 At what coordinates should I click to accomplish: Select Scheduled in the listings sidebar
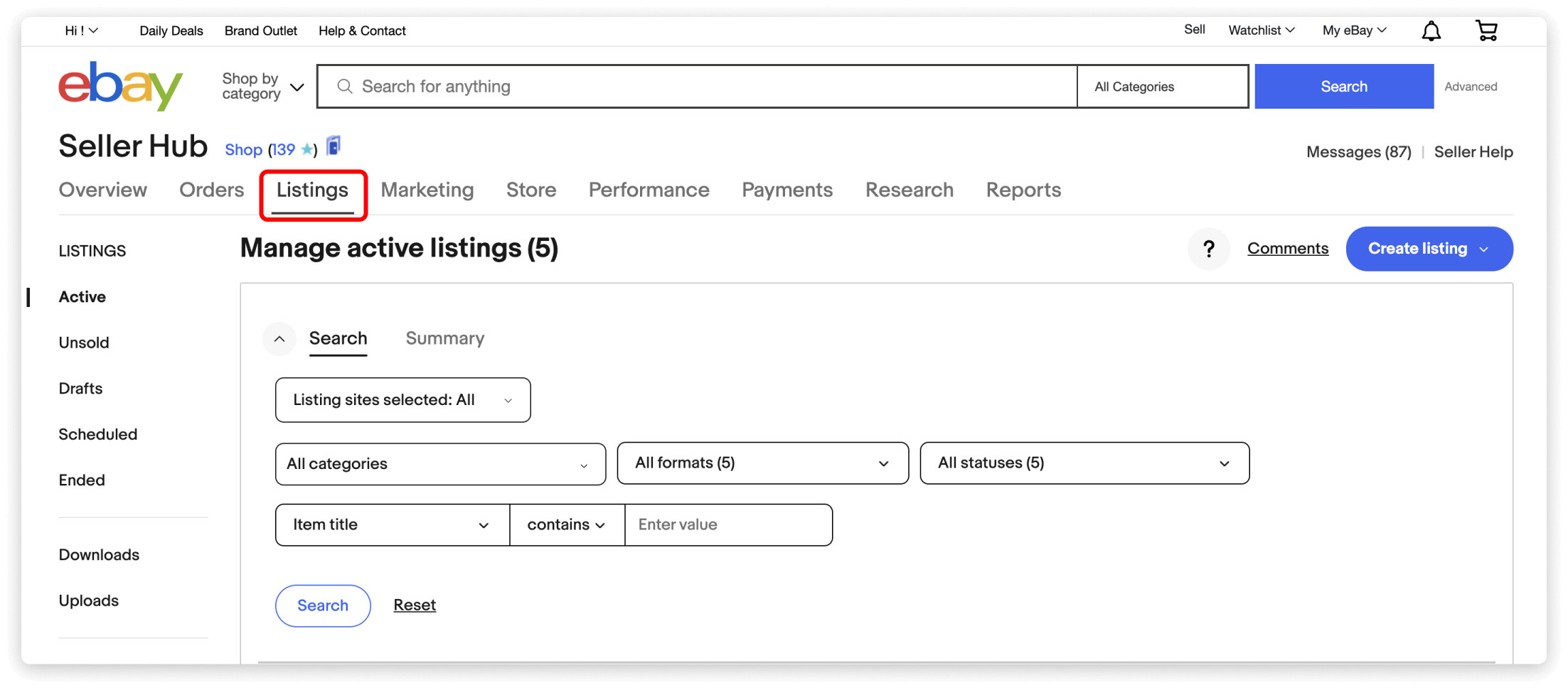[98, 434]
